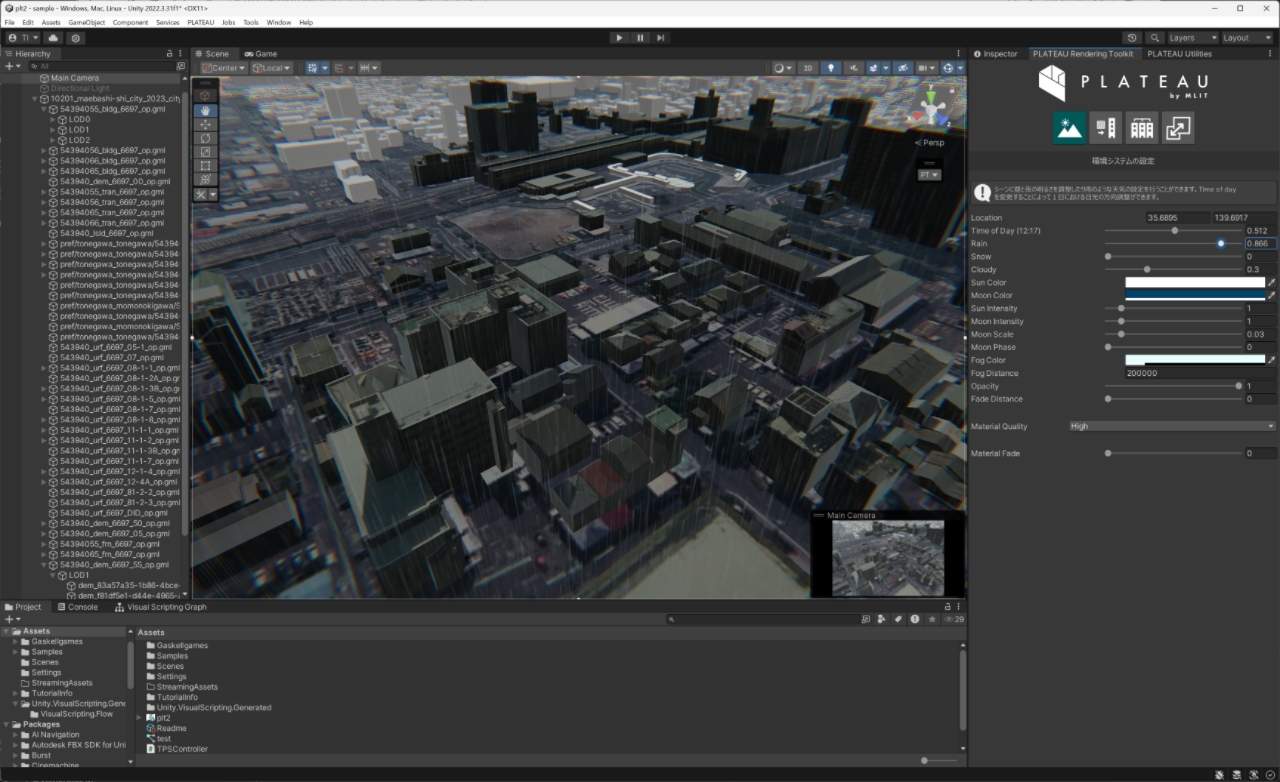
Task: Click the Project panel search field
Action: 763,620
